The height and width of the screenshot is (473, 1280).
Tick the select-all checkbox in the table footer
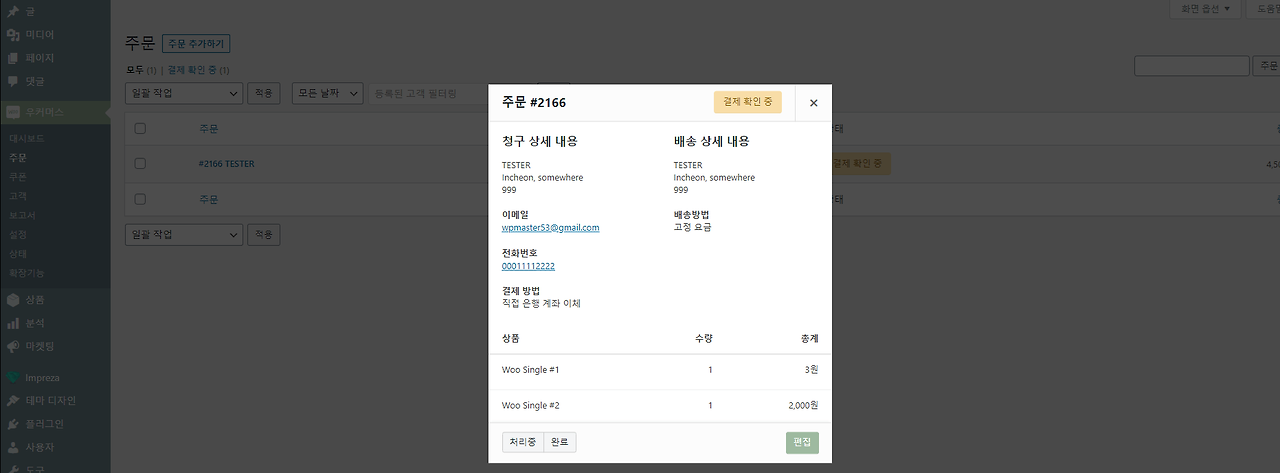(x=140, y=199)
